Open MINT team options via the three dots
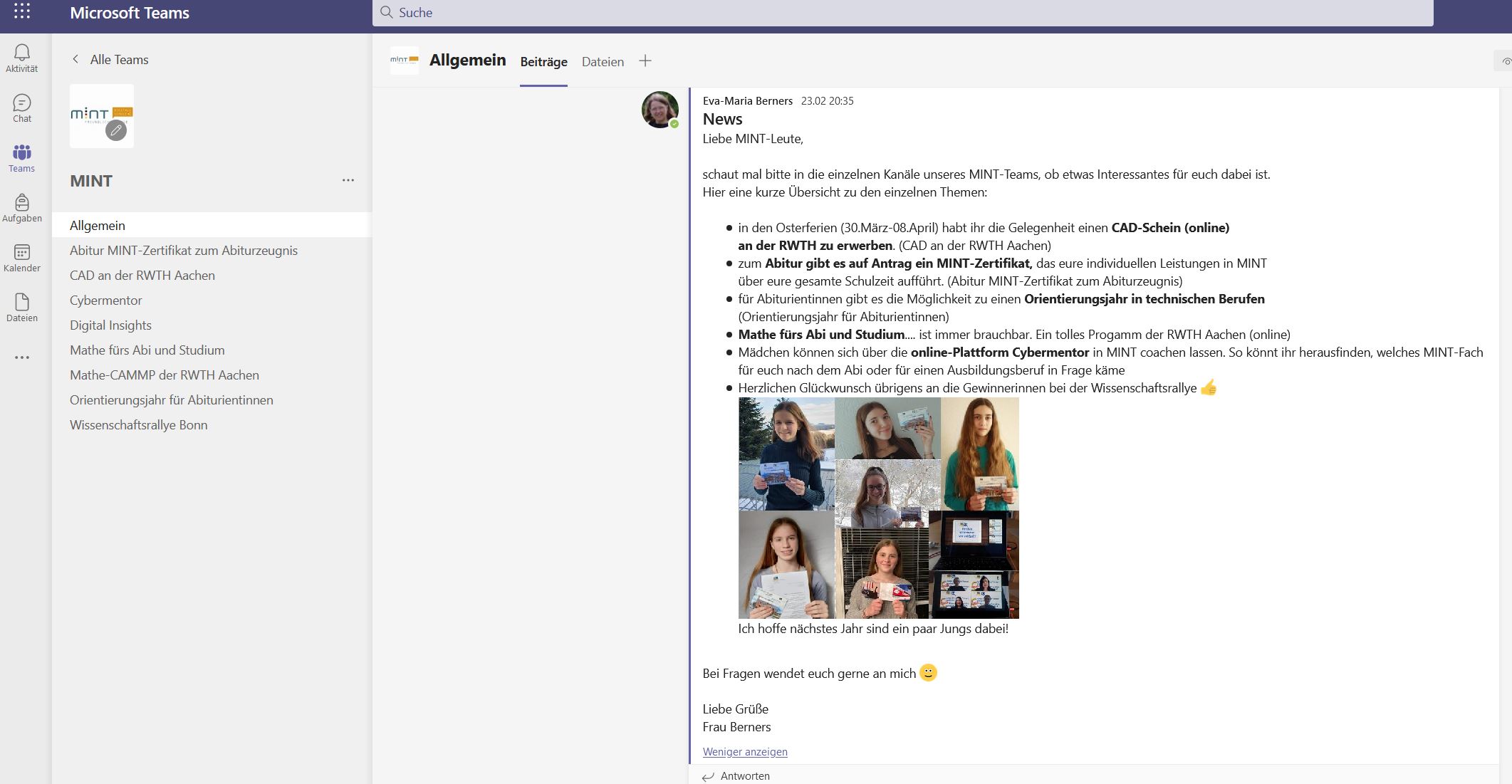Viewport: 1512px width, 784px height. click(x=348, y=180)
